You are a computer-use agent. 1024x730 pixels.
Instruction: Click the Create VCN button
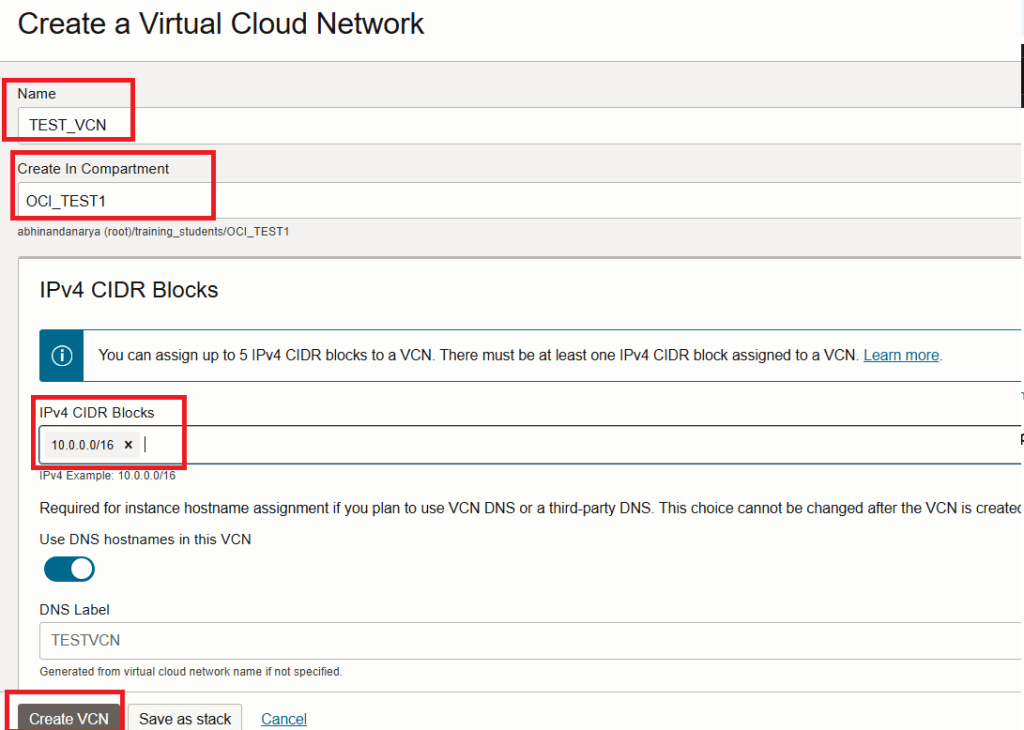coord(69,718)
